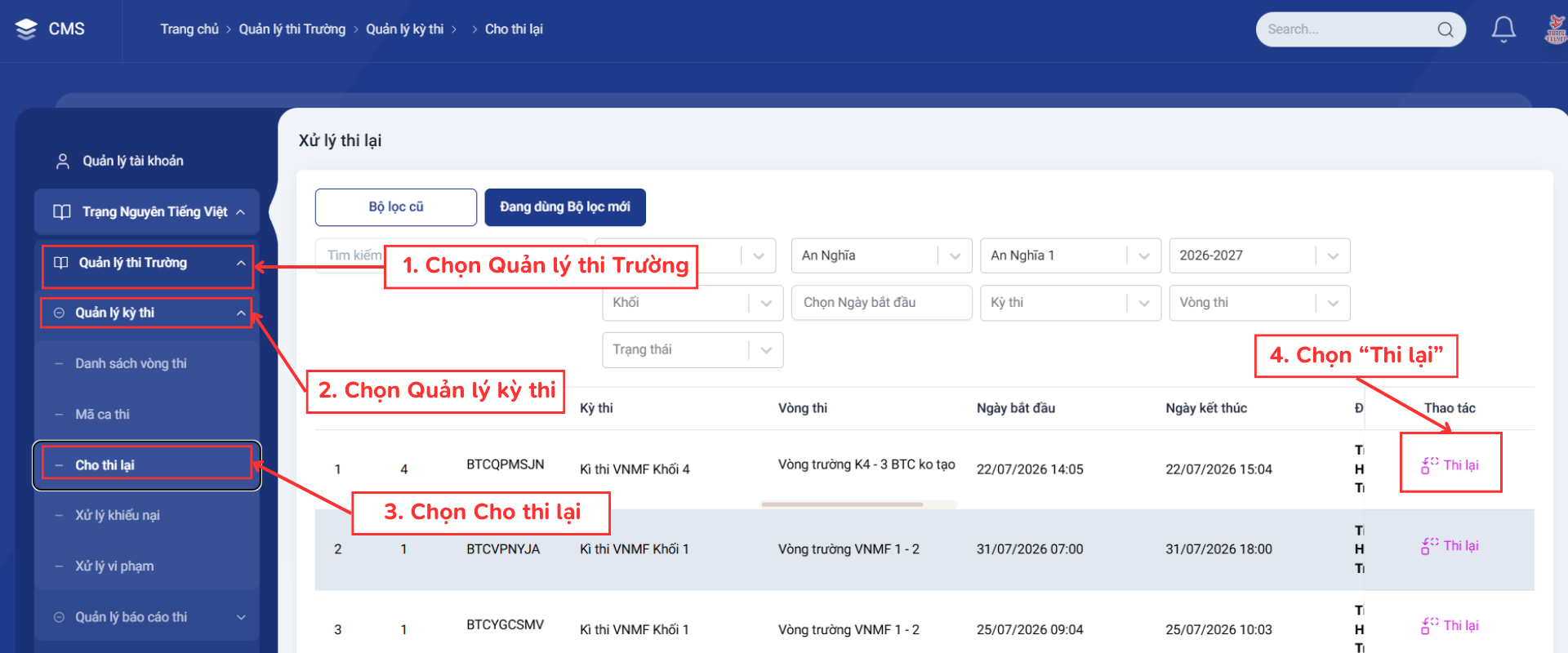Open the An Nghĩa dropdown

(x=881, y=255)
